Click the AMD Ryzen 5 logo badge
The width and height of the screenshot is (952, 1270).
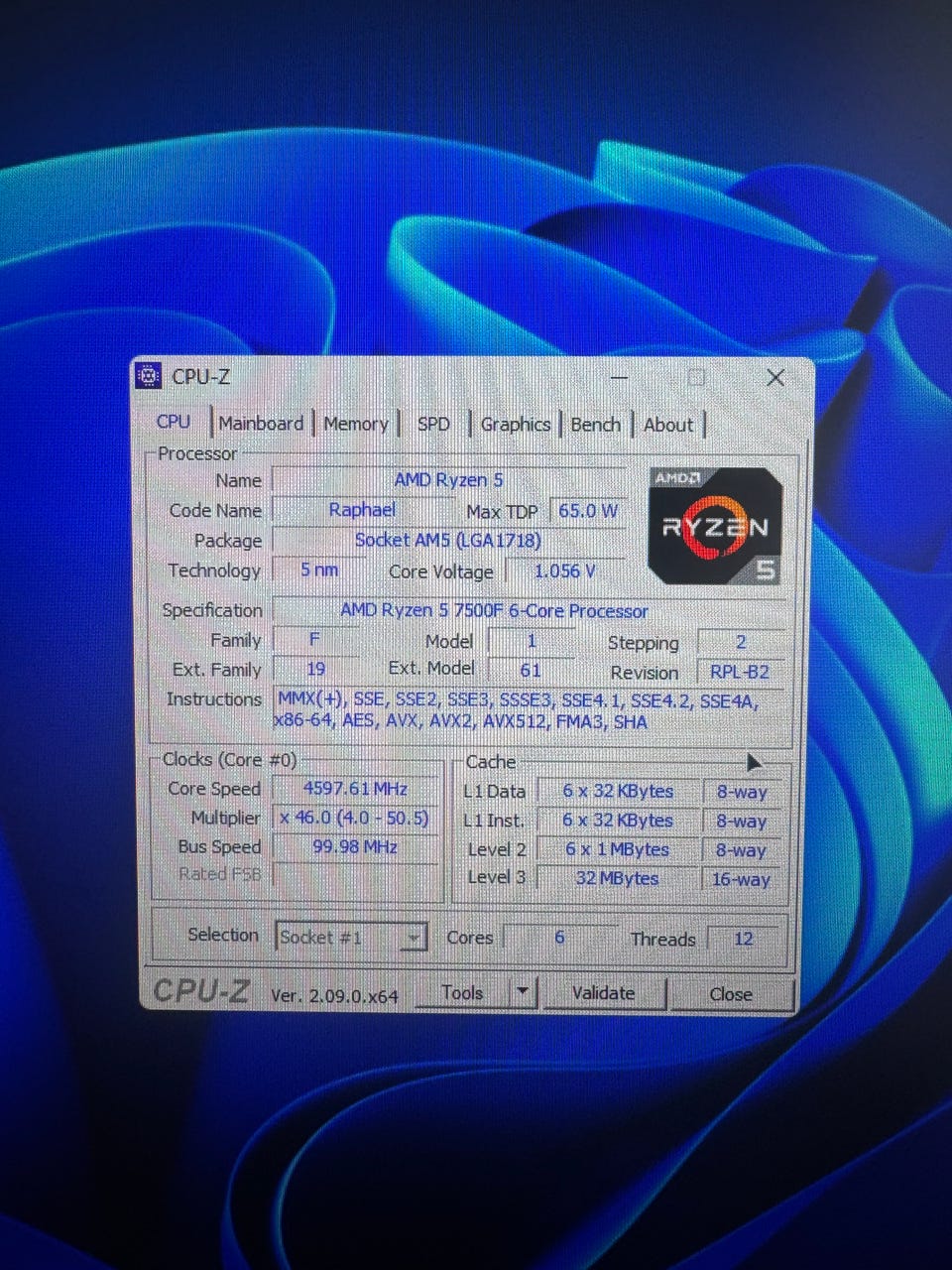[x=714, y=525]
